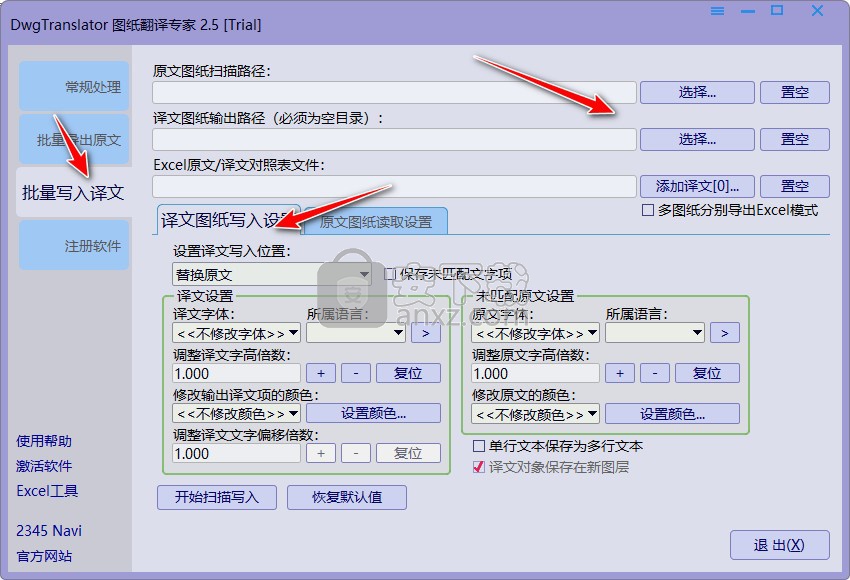Click 设置颜色 button for original text
850x580 pixels.
click(x=673, y=414)
